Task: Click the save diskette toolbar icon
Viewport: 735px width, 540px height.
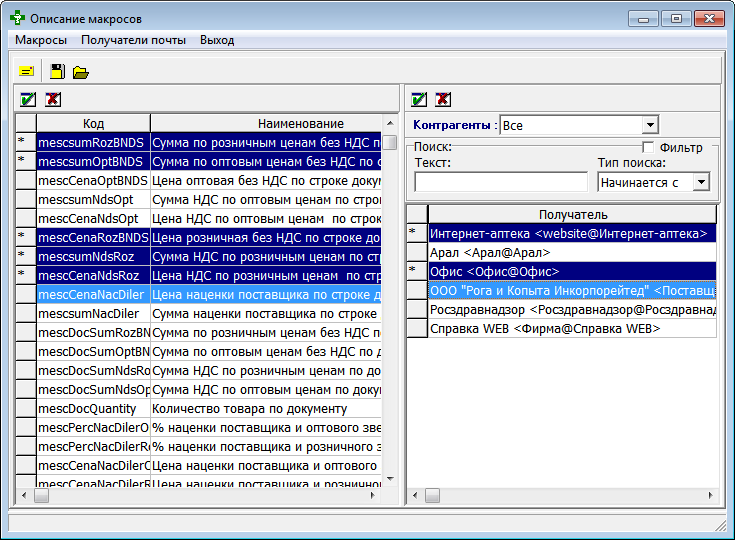Action: (58, 71)
